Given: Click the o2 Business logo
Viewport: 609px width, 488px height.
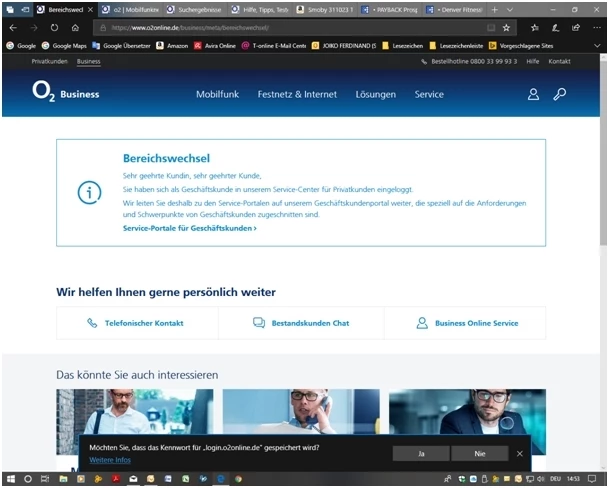Looking at the screenshot, I should (x=66, y=92).
